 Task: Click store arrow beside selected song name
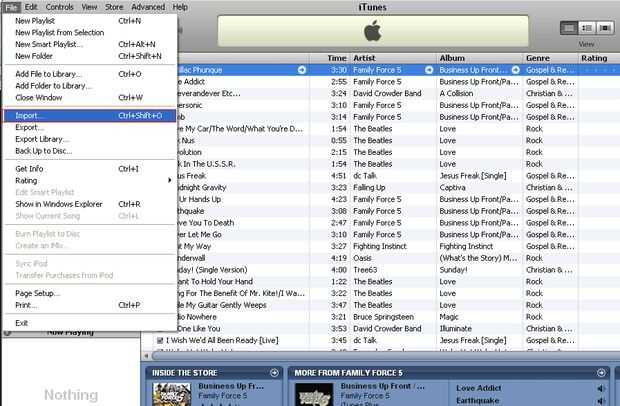(302, 70)
